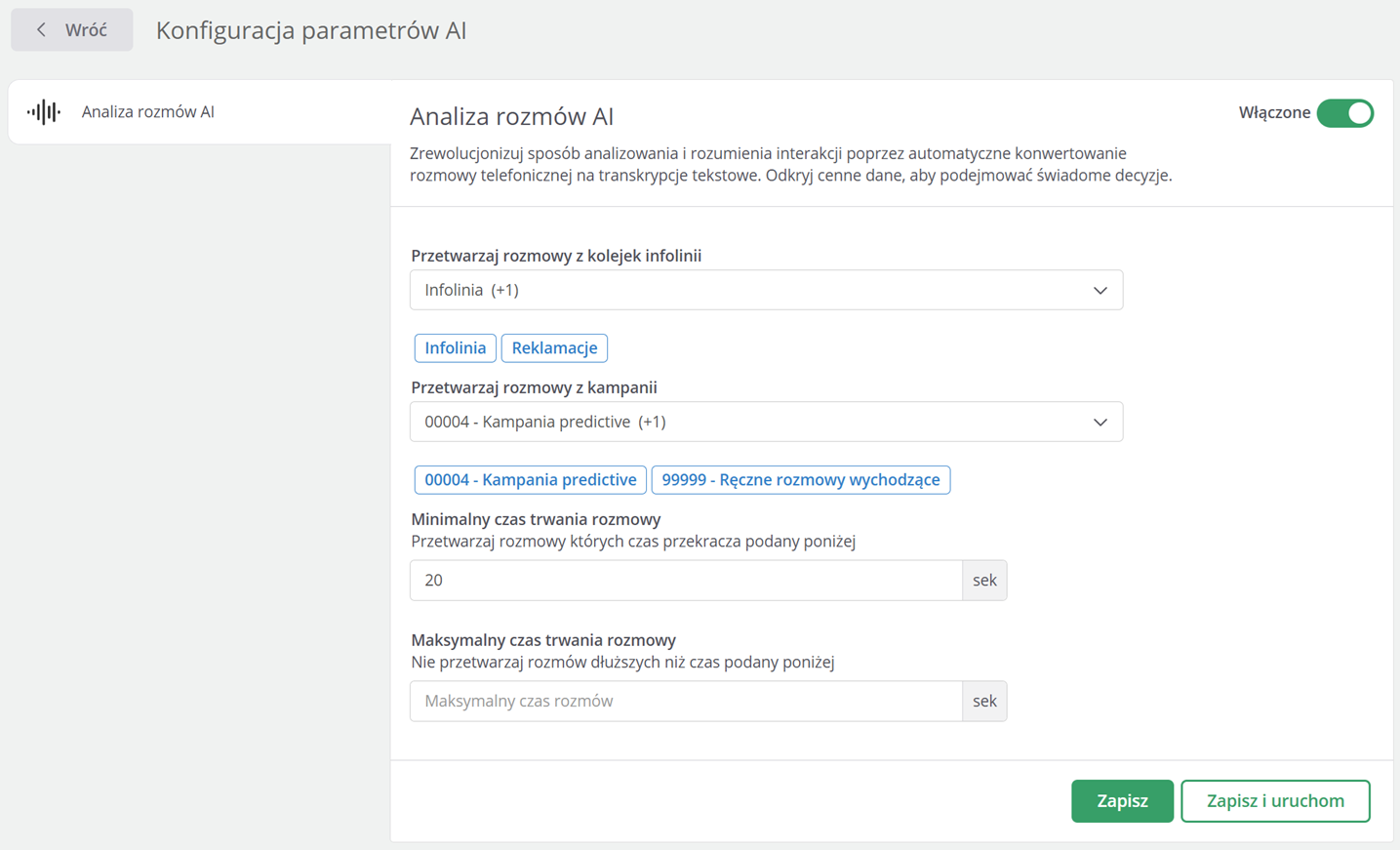Screen dimensions: 1400x850
Task: Expand the campaign dropdown using its chevron
Action: pyautogui.click(x=1100, y=423)
